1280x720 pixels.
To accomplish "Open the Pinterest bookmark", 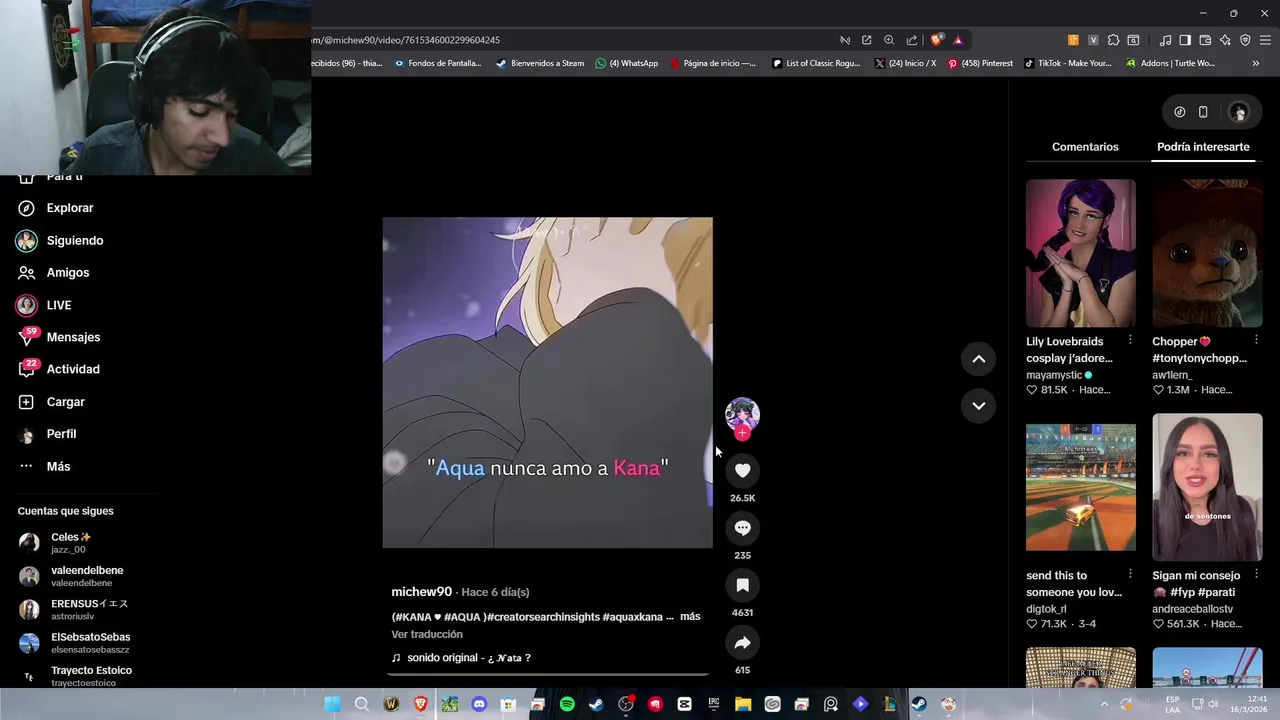I will (x=980, y=63).
